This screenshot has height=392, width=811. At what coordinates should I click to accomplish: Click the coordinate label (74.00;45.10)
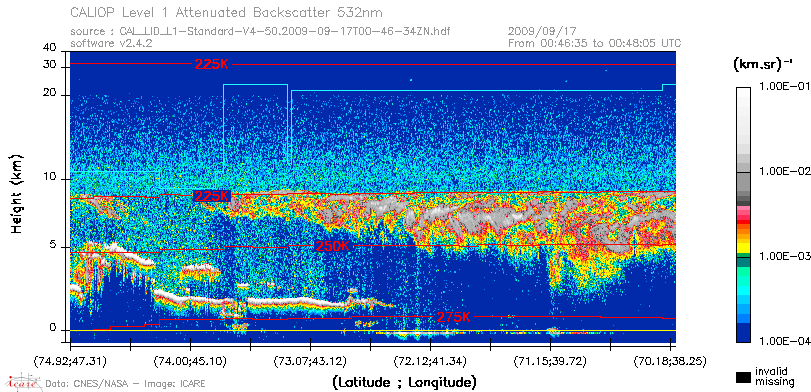click(190, 360)
